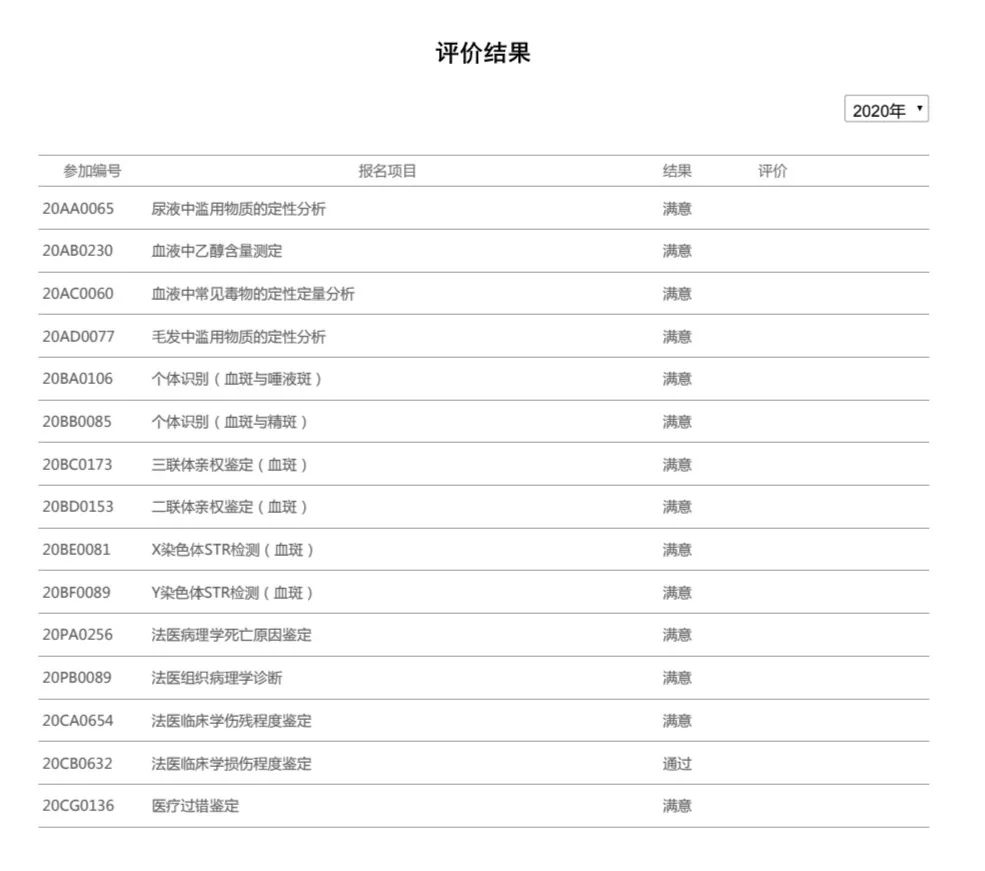The width and height of the screenshot is (985, 871).
Task: Select entry number 20AC0060
Action: pos(78,293)
